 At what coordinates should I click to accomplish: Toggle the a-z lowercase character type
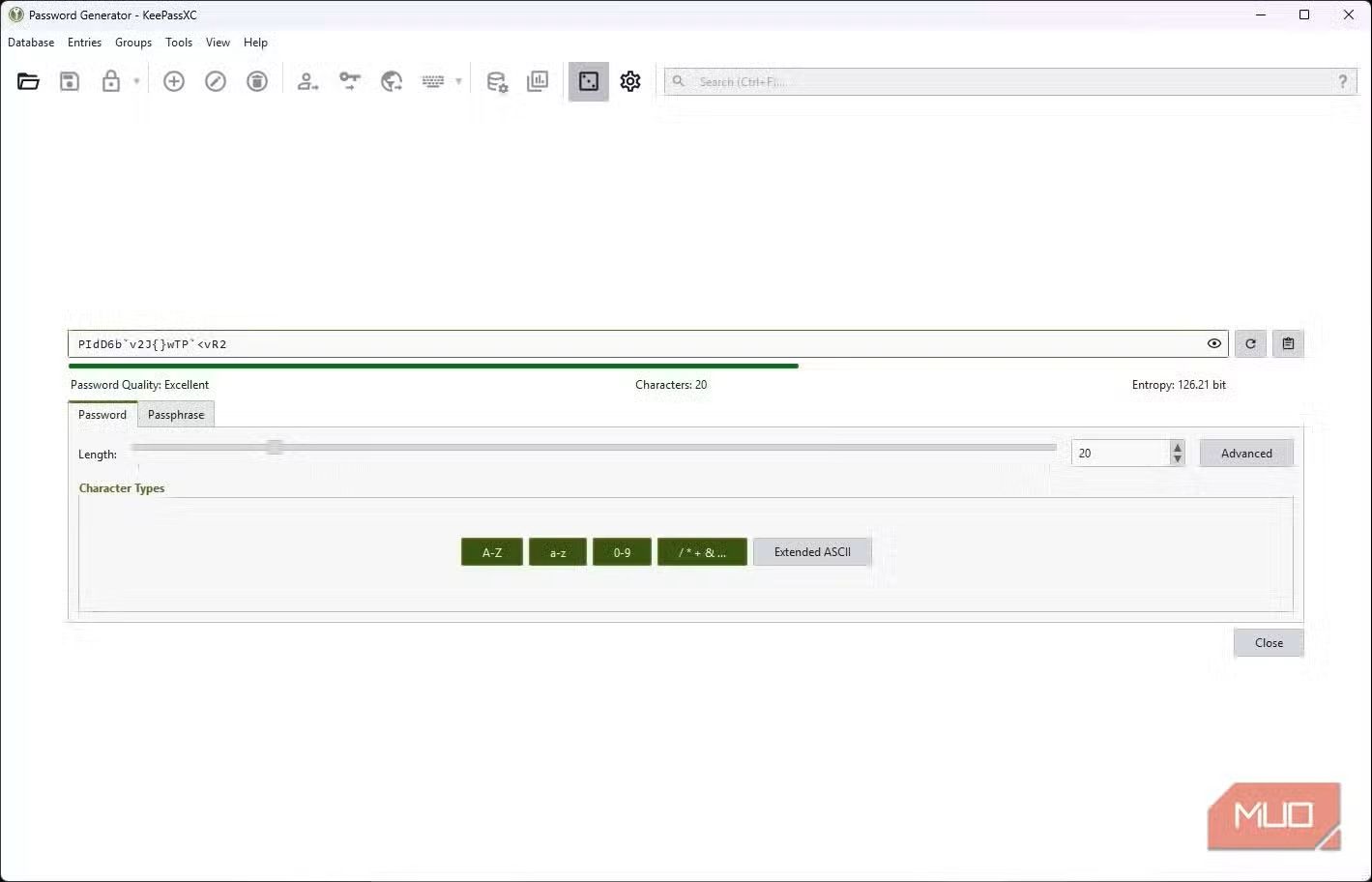(558, 552)
